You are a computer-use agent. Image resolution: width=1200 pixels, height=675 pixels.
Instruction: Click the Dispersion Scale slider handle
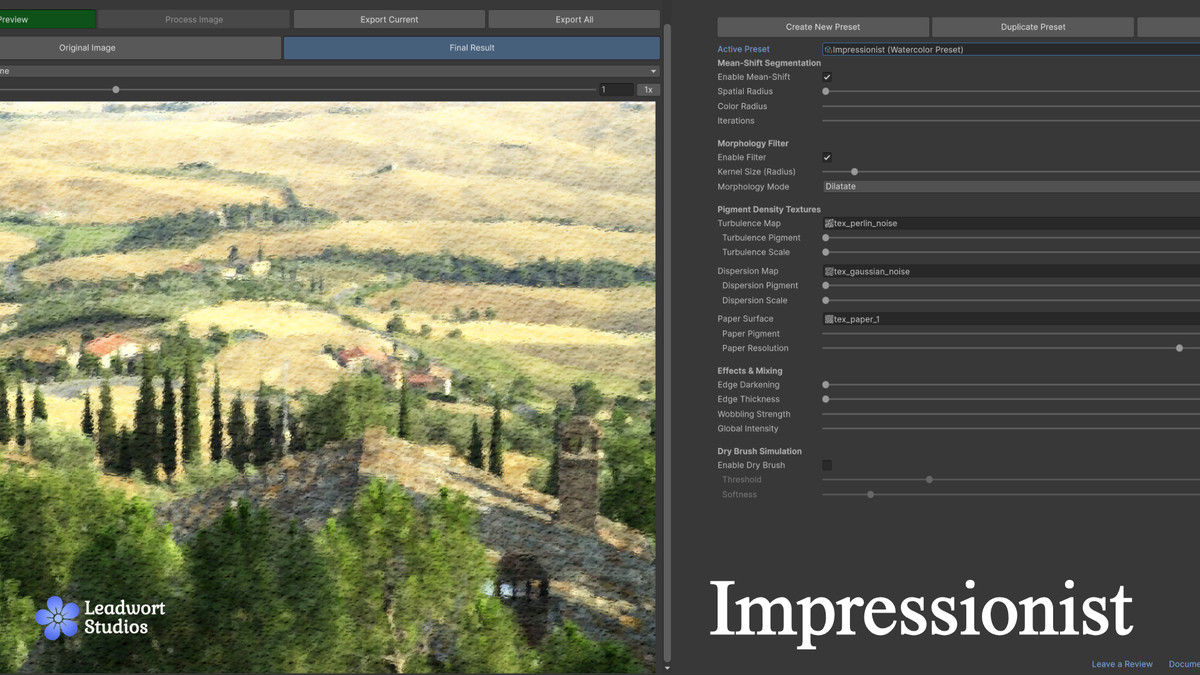[826, 300]
